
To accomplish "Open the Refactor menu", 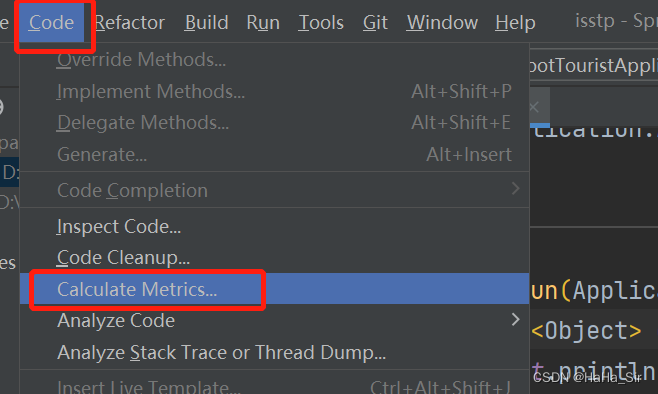I will coord(130,23).
